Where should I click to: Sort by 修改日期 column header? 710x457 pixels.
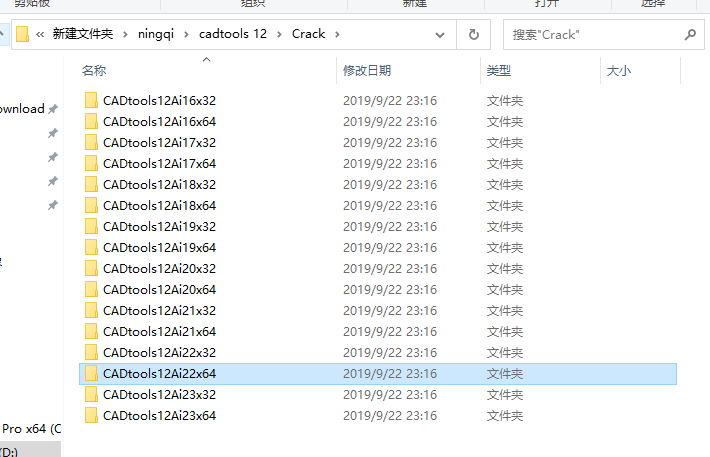pos(367,71)
